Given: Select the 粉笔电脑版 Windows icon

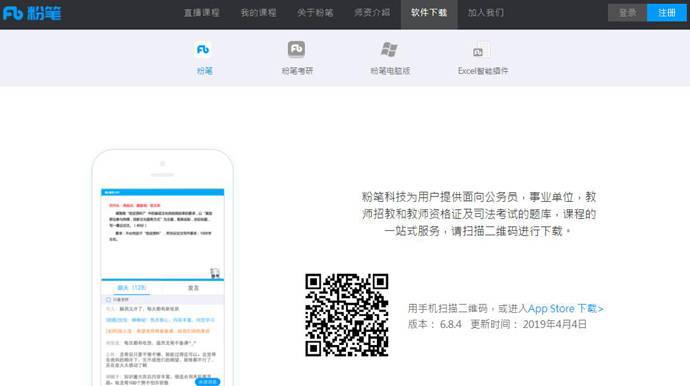Looking at the screenshot, I should [389, 49].
